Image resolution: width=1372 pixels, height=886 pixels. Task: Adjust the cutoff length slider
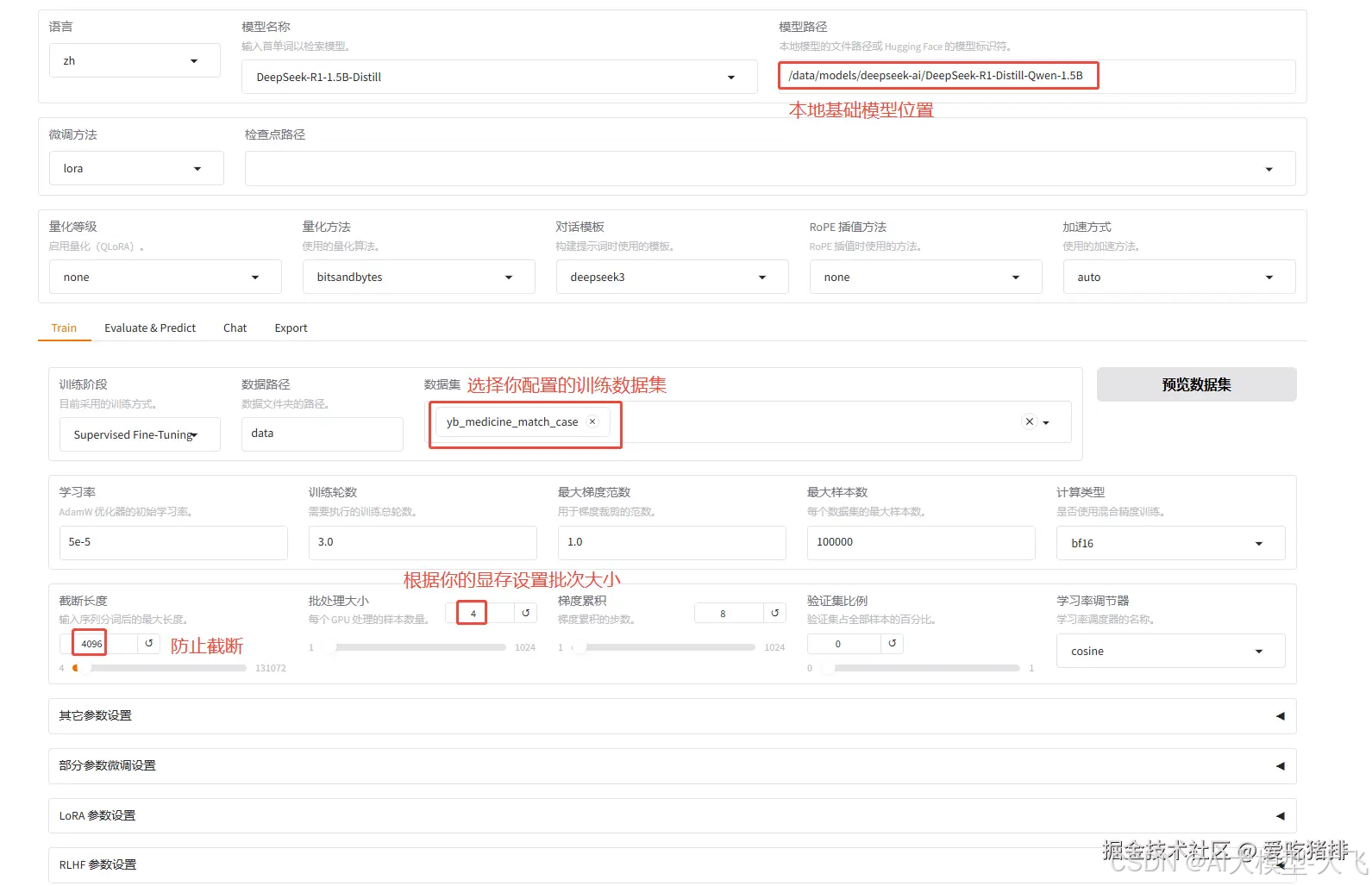tap(159, 668)
